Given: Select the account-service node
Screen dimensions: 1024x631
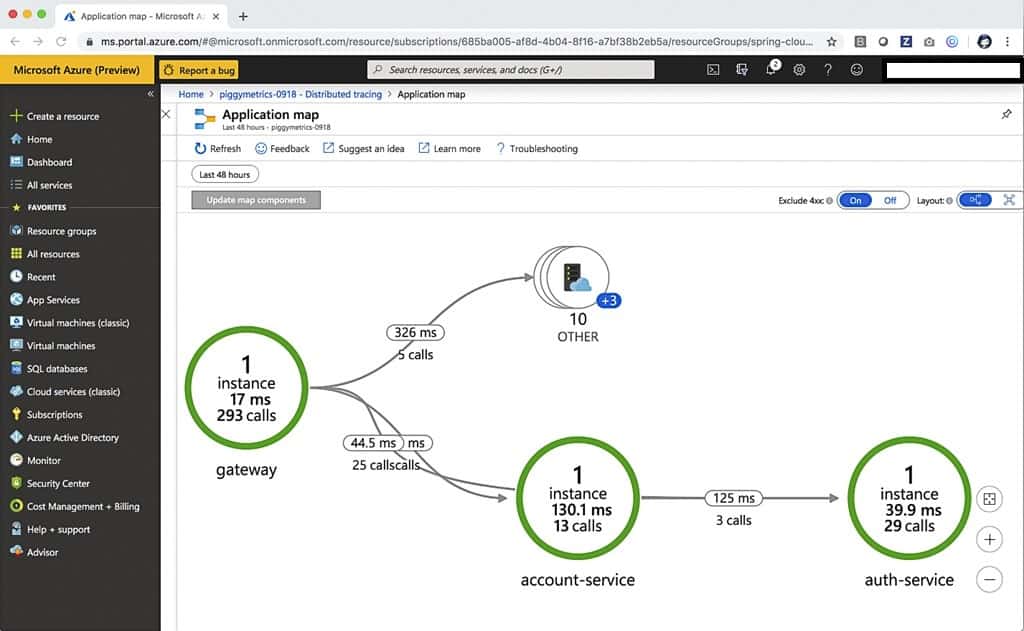Looking at the screenshot, I should [578, 498].
